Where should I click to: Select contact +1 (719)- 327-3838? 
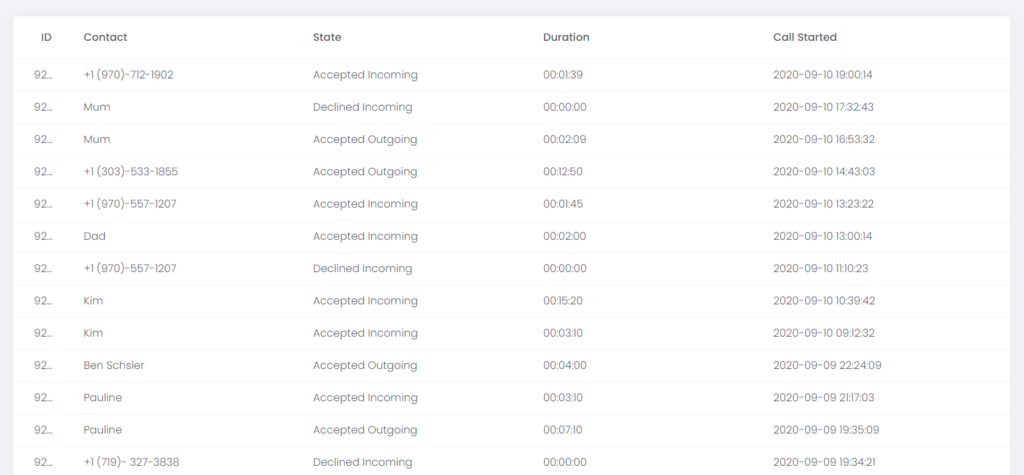(x=131, y=462)
